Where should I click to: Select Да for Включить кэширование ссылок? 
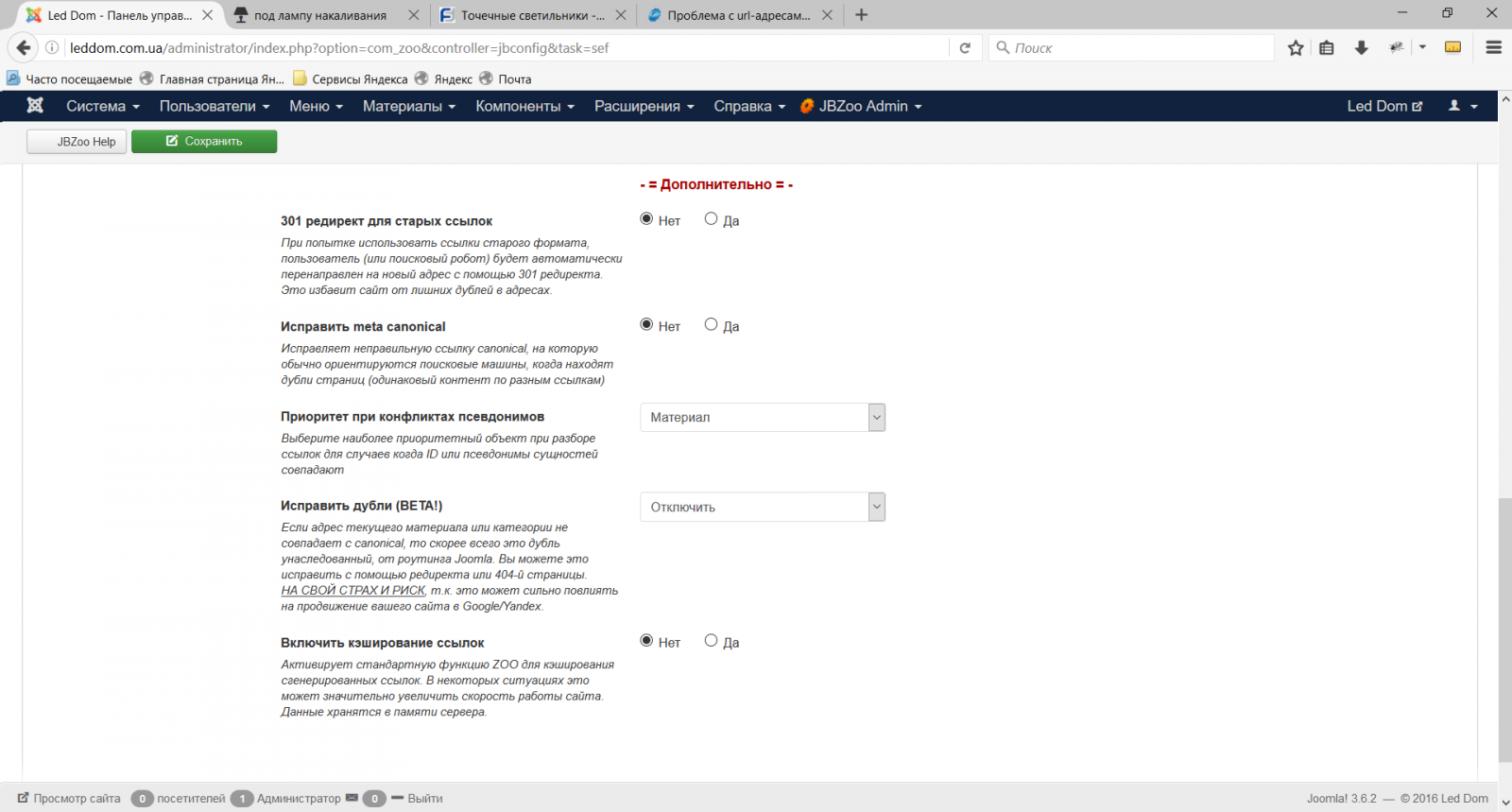[x=711, y=641]
